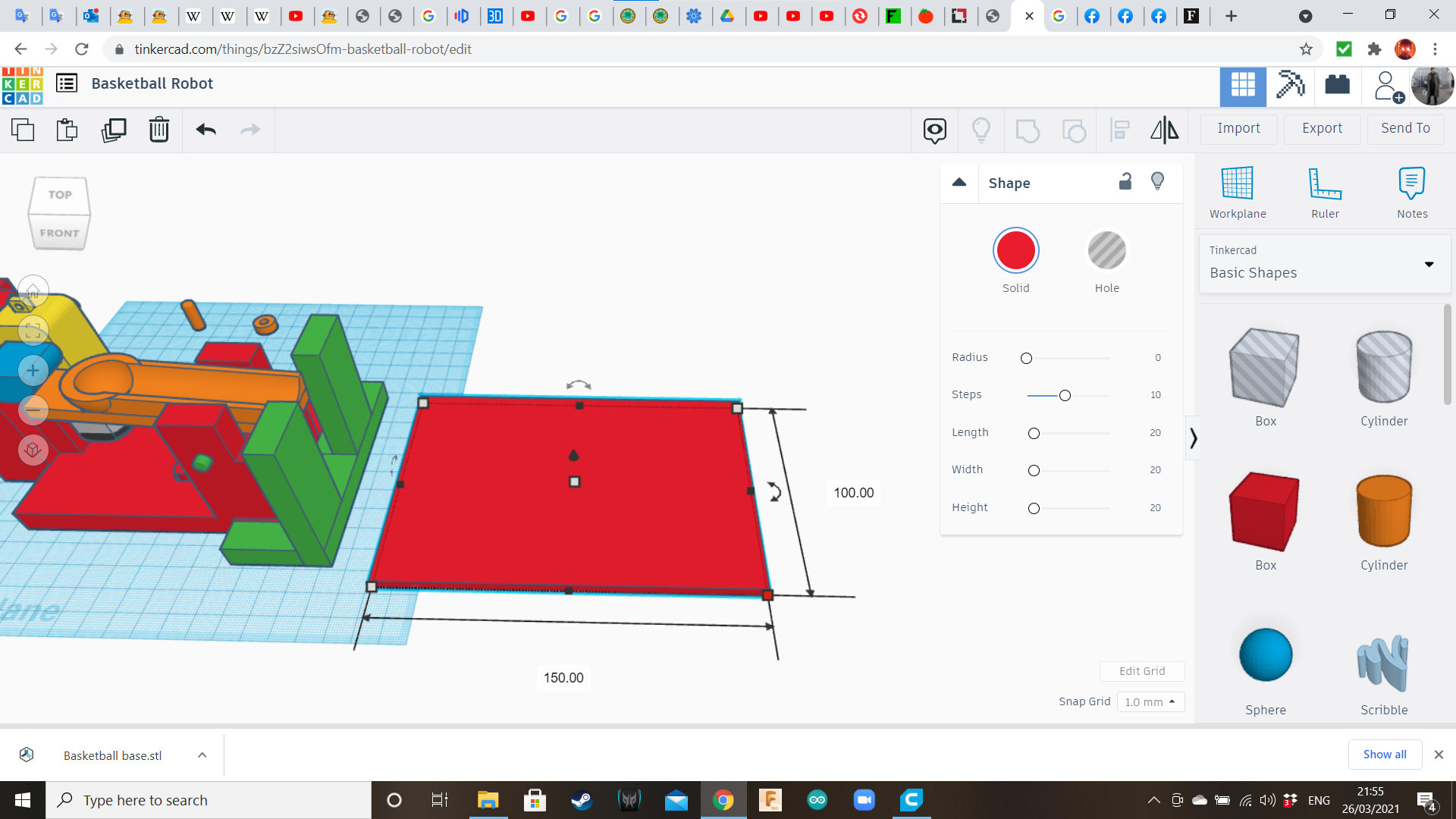Click the Export button

click(x=1321, y=128)
